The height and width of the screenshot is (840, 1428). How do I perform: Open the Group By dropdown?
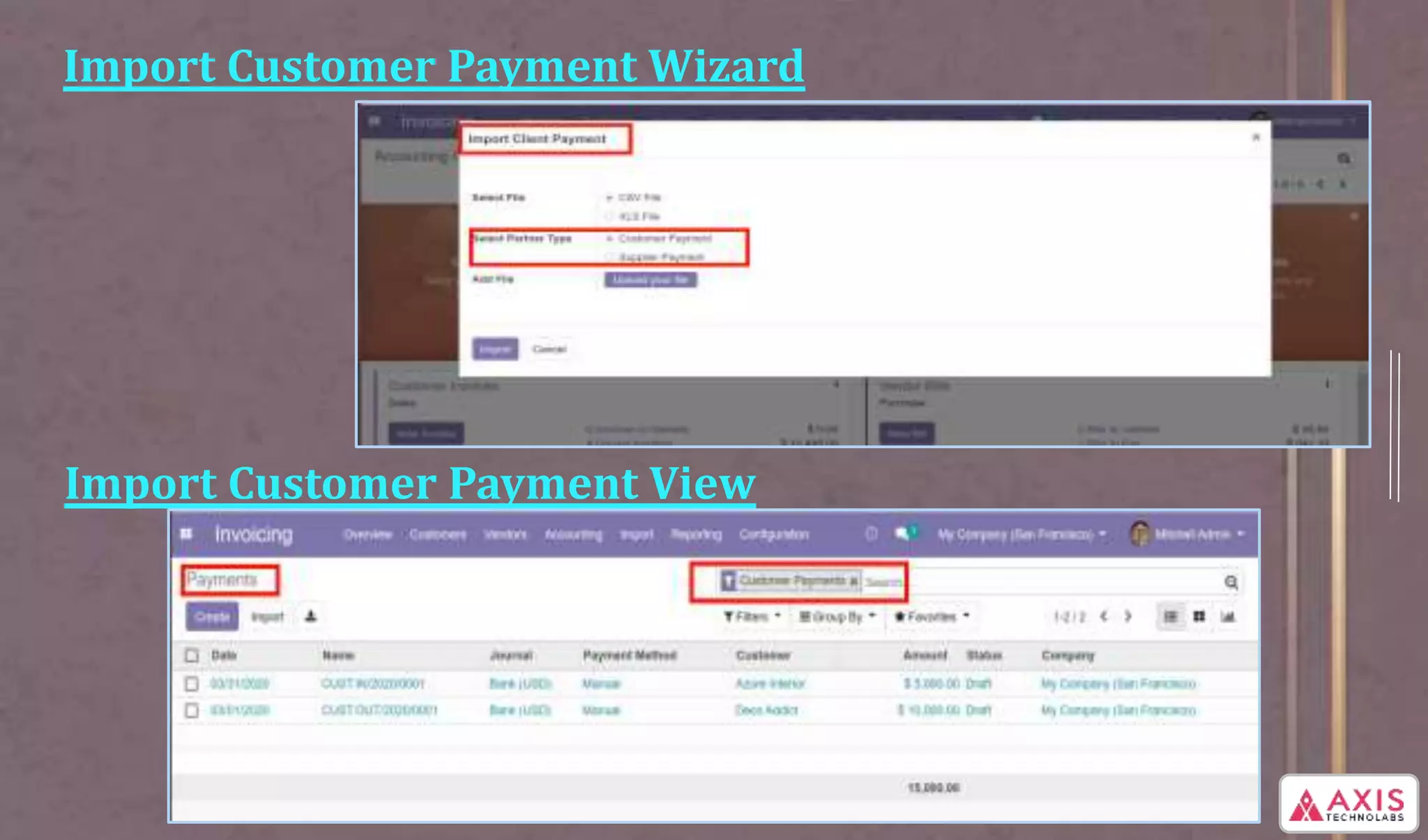(837, 616)
